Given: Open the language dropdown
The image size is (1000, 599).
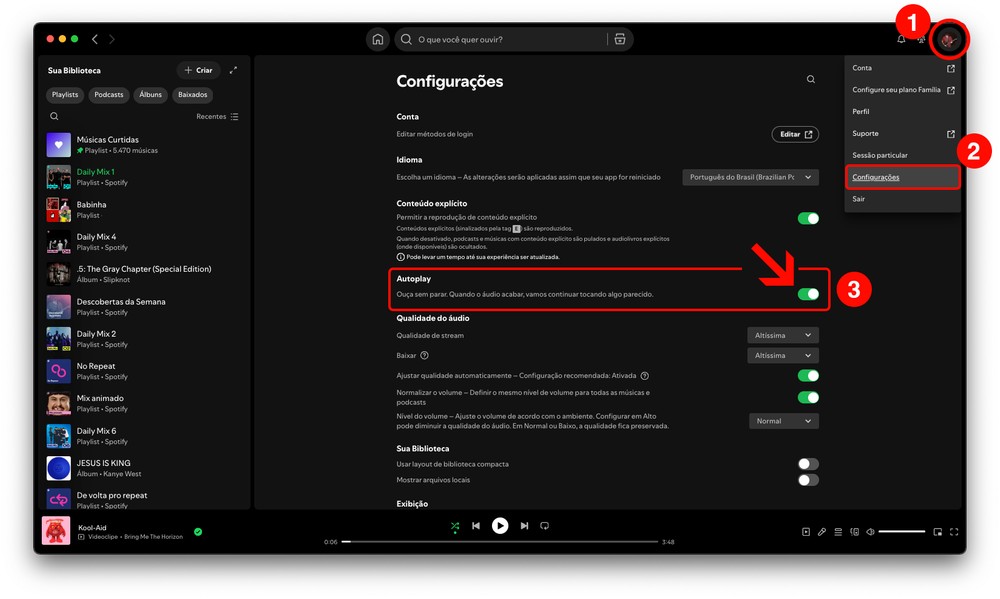Looking at the screenshot, I should [751, 177].
